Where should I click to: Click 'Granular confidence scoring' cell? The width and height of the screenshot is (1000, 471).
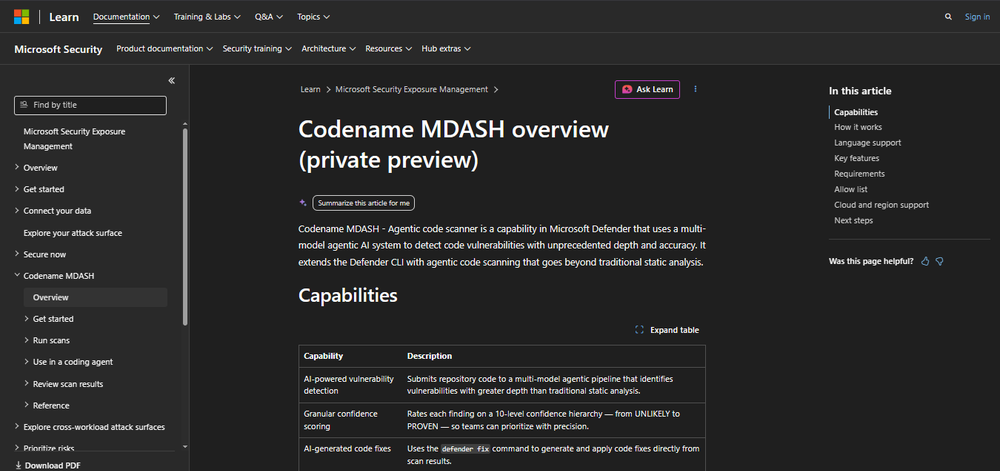coord(350,420)
